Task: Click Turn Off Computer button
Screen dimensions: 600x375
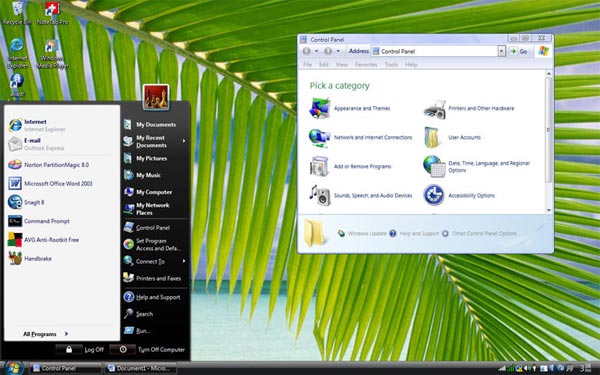Action: click(x=147, y=349)
